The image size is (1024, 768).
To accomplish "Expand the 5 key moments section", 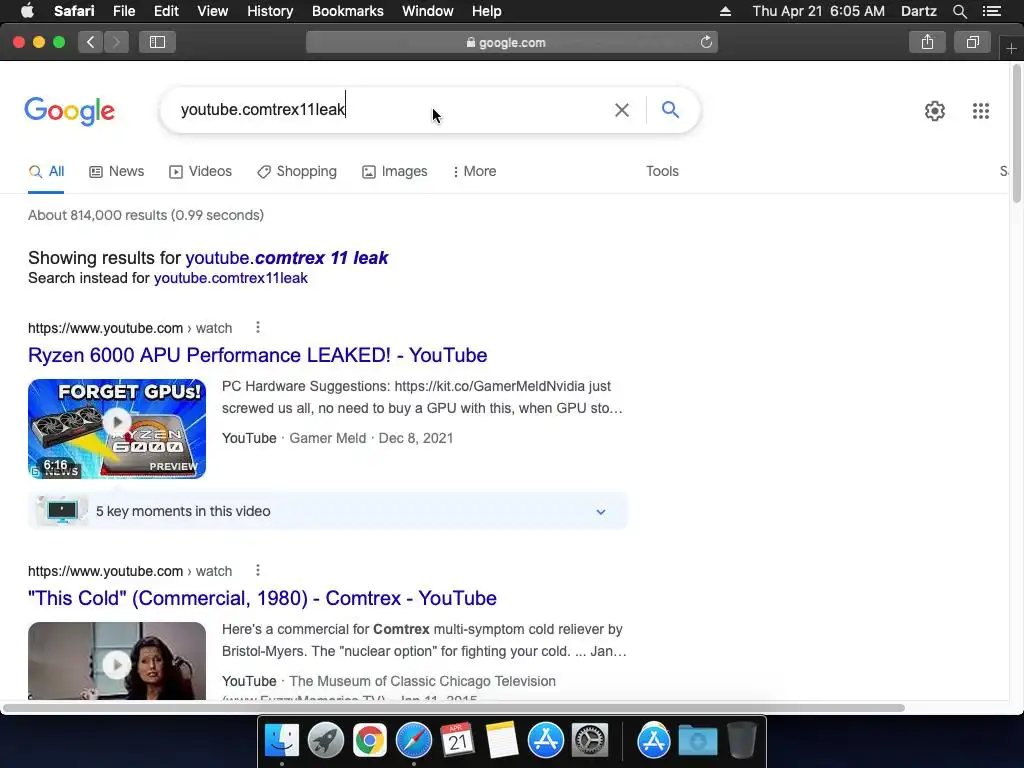I will click(328, 511).
